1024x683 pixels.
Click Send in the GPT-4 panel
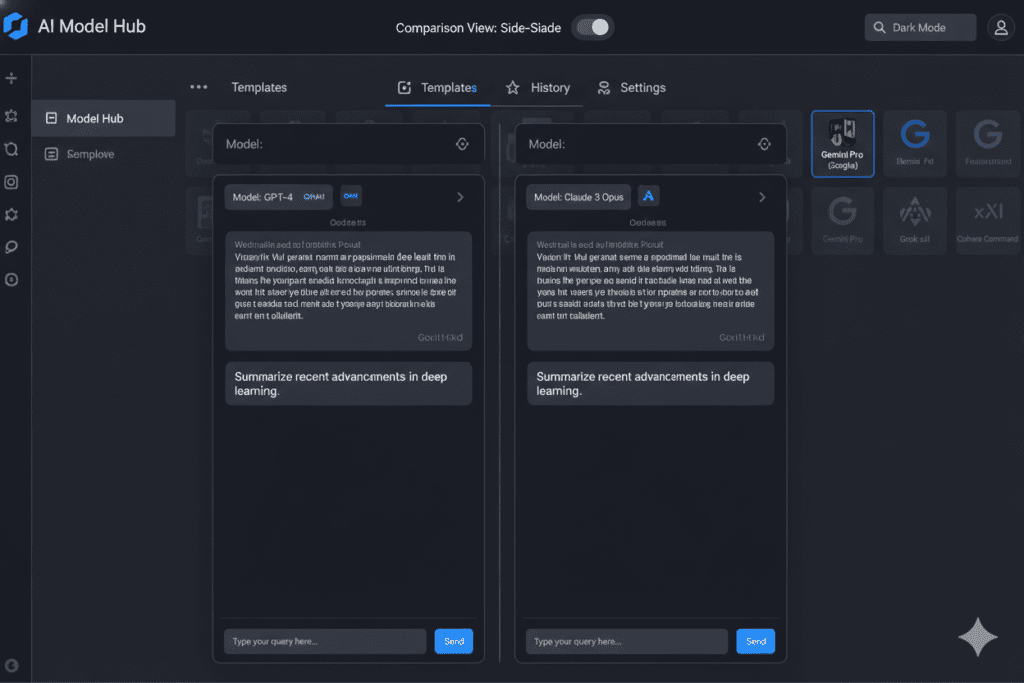(453, 641)
